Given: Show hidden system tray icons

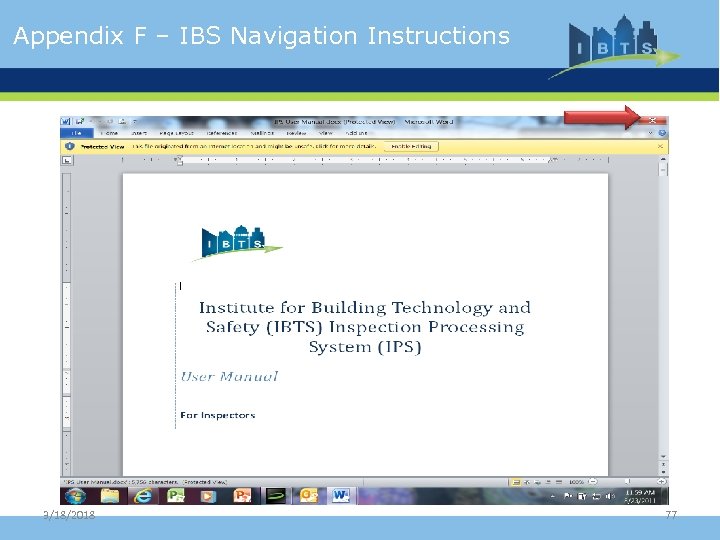Looking at the screenshot, I should coord(553,496).
